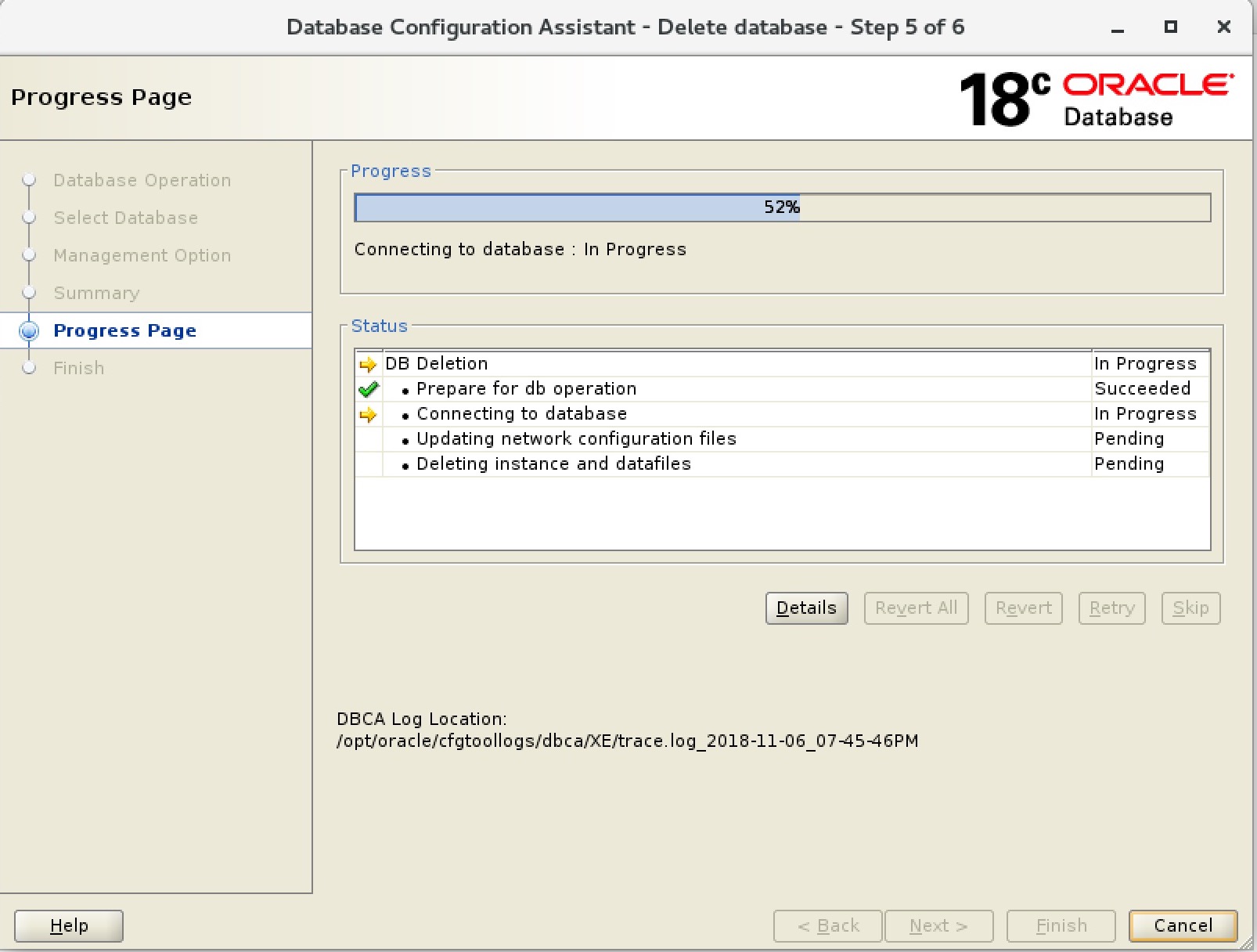
Task: Click the Oracle 18c Database logo
Action: click(1097, 99)
